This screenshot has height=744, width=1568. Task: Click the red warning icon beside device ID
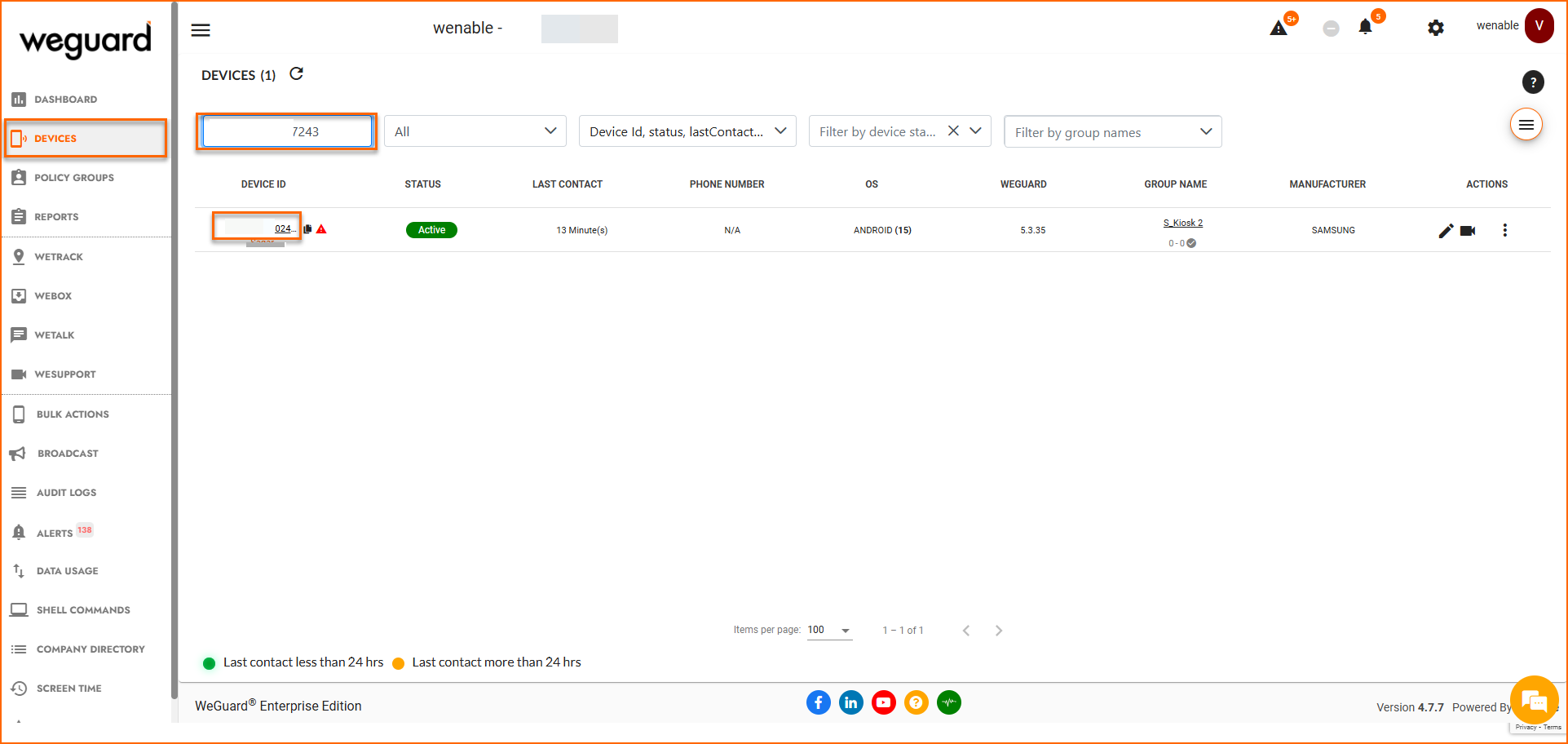[321, 229]
